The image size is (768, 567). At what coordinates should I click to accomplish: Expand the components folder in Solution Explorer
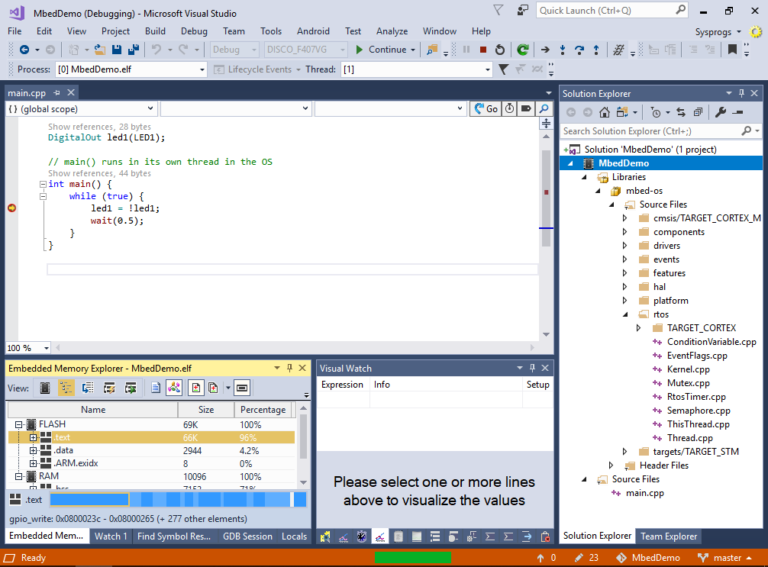click(x=624, y=232)
